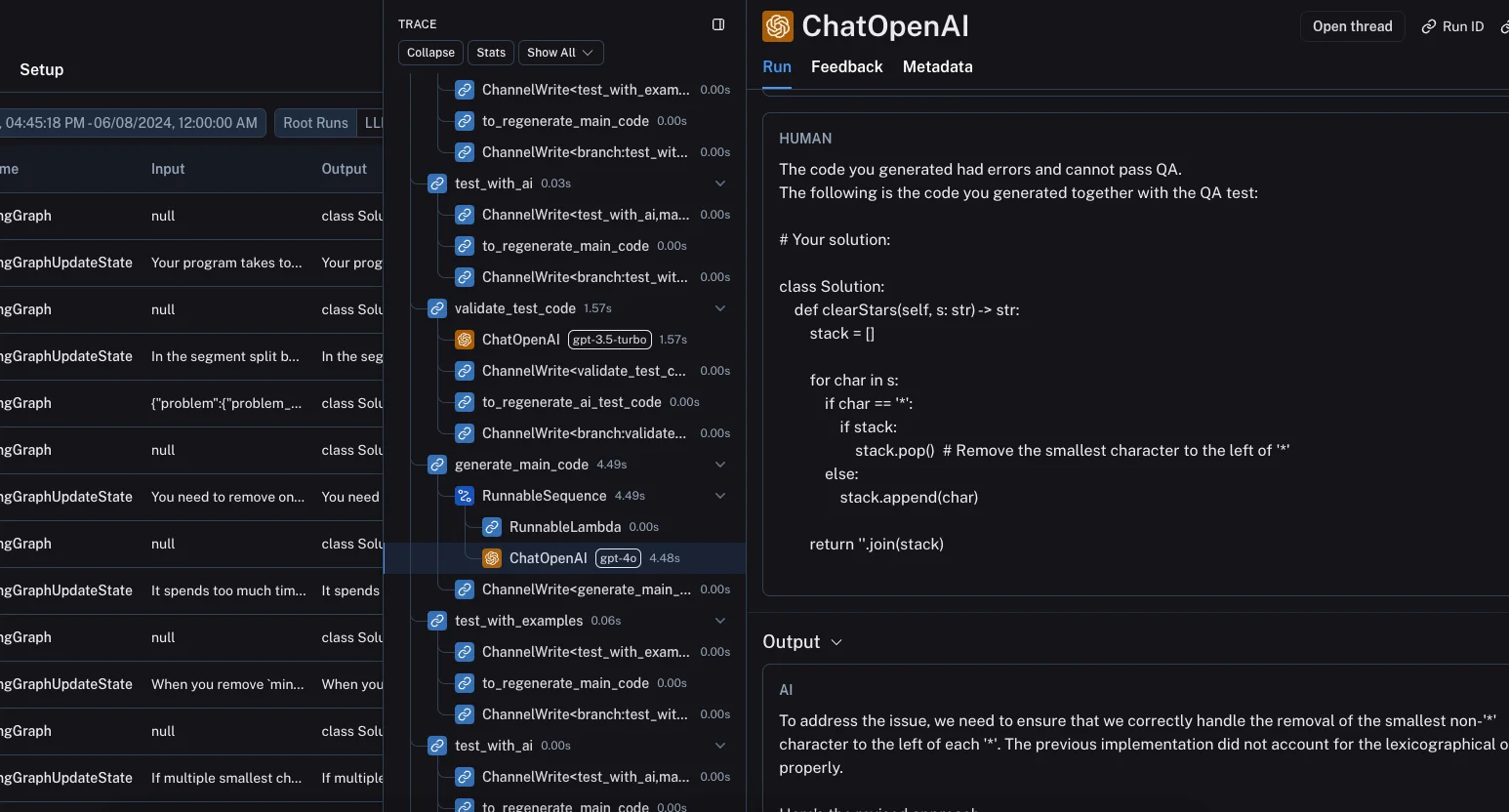Viewport: 1509px width, 812px height.
Task: Click the RunnableSequence node icon
Action: click(465, 496)
